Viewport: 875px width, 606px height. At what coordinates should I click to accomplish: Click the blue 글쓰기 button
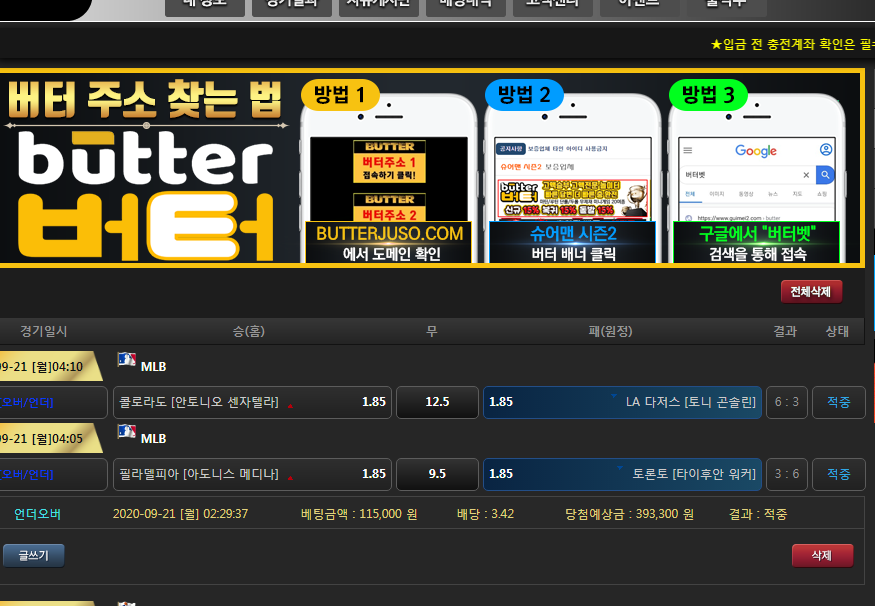tap(33, 555)
